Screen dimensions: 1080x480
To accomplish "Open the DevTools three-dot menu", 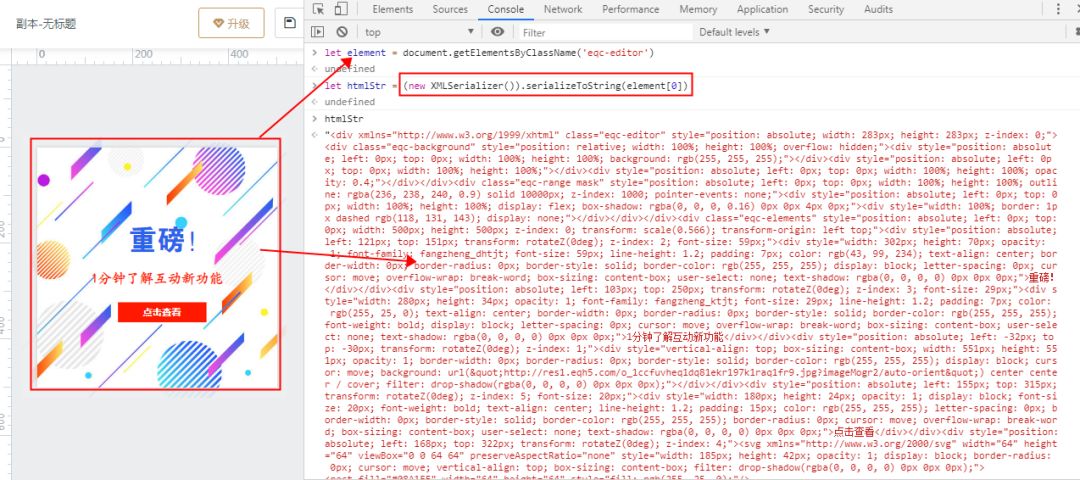I will pos(1058,9).
